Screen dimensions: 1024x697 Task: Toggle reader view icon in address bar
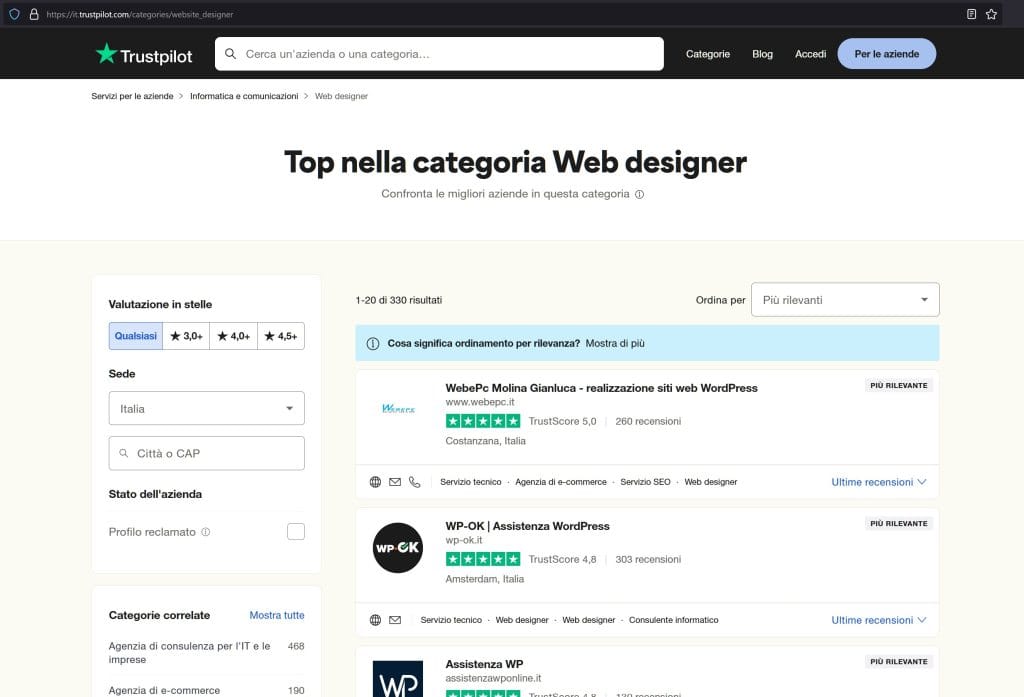pos(971,14)
